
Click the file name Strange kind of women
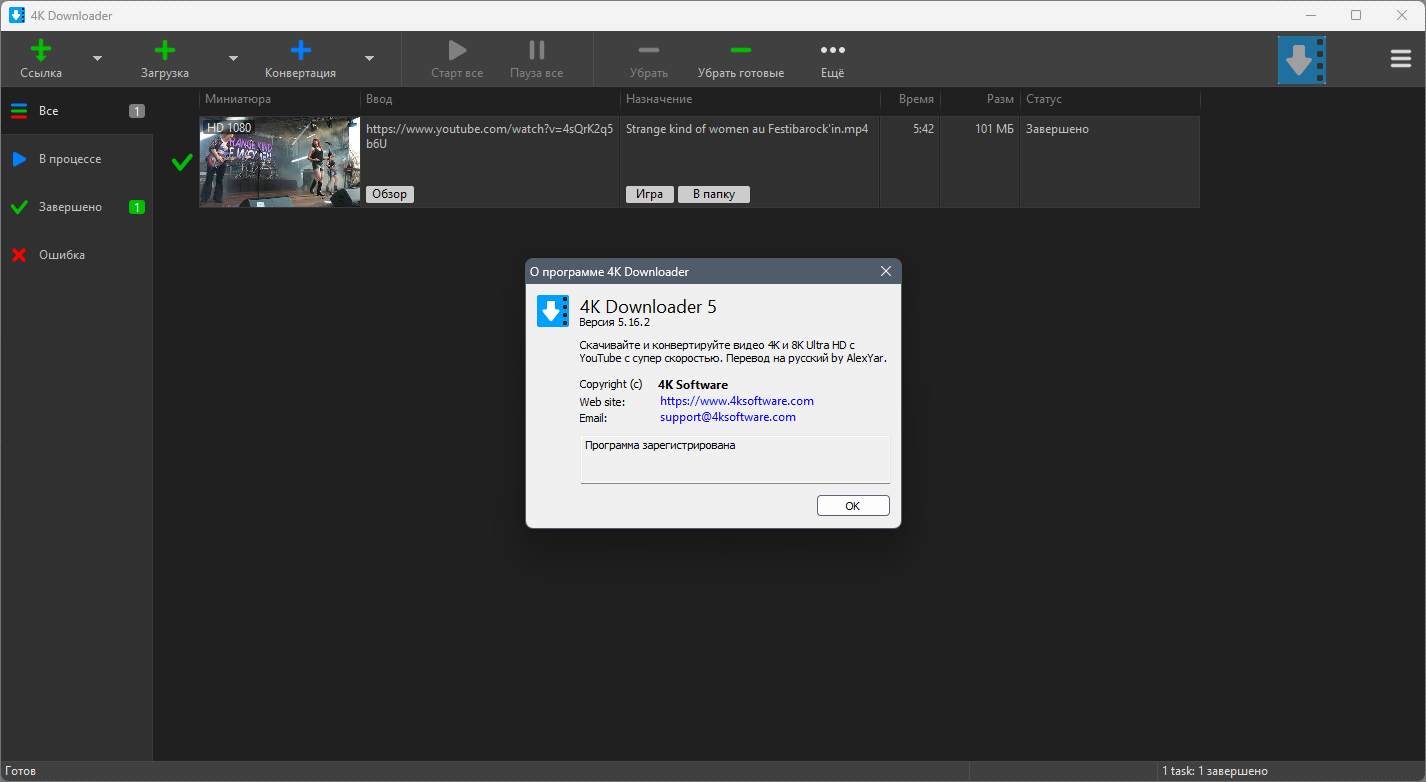point(746,129)
